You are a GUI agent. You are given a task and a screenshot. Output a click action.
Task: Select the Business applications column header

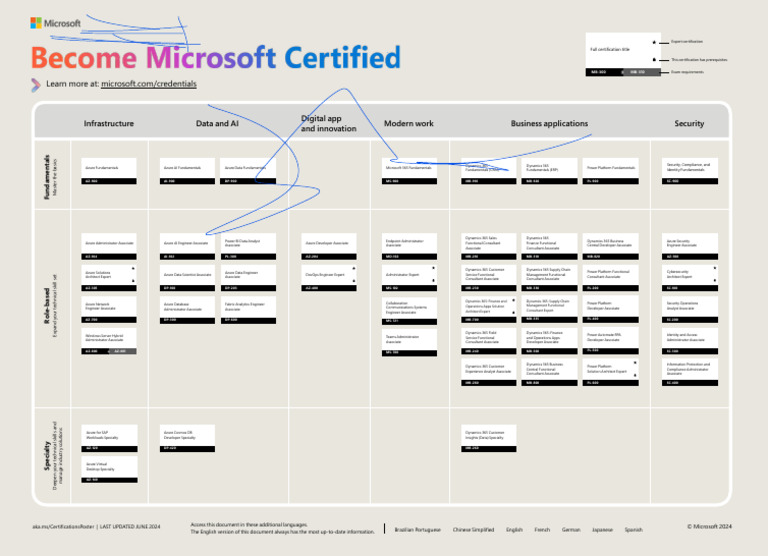click(x=549, y=123)
